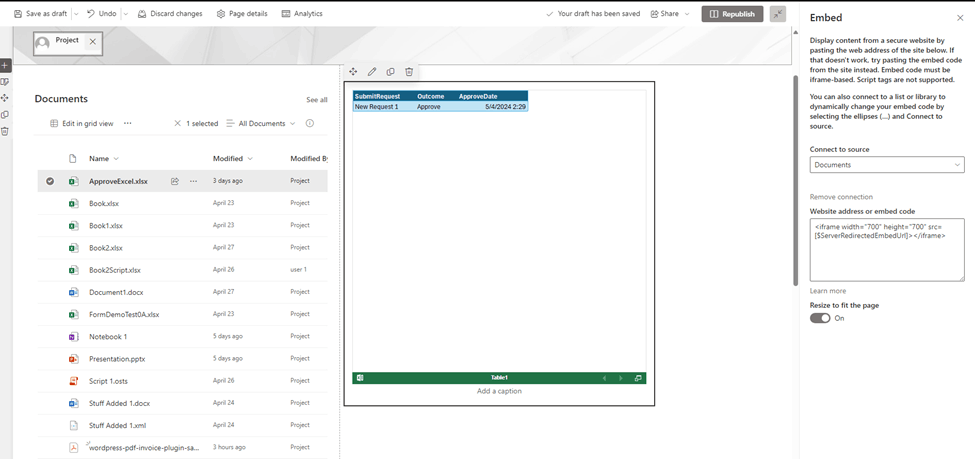Click the move web part icon above embed
The width and height of the screenshot is (975, 459).
(x=353, y=72)
